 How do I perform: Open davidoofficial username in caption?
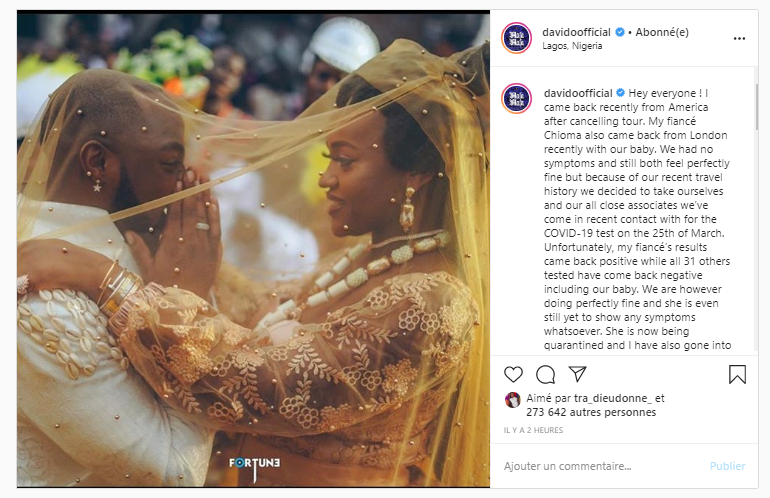[578, 93]
